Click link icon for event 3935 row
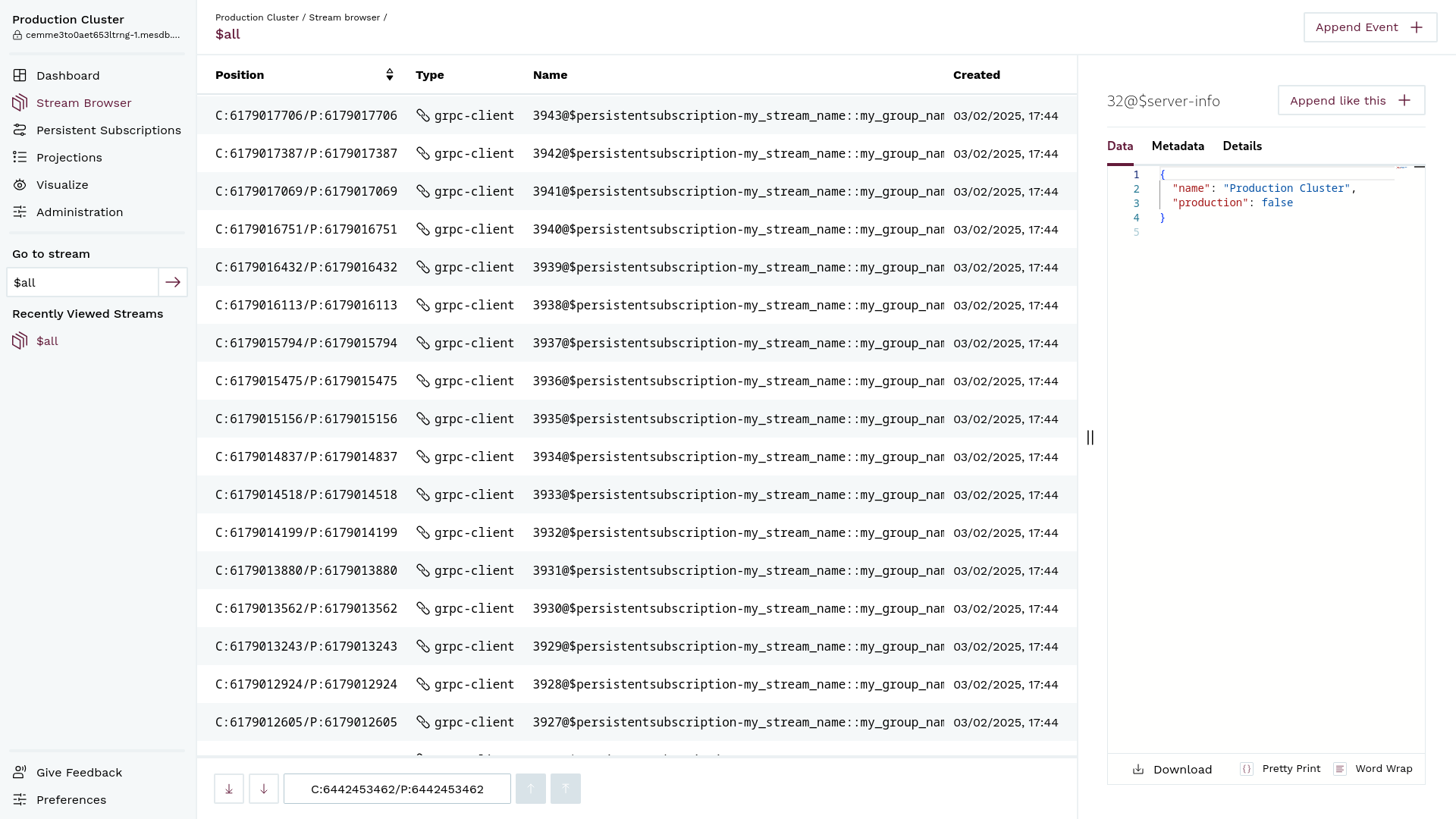Viewport: 1456px width, 819px height. 423,419
